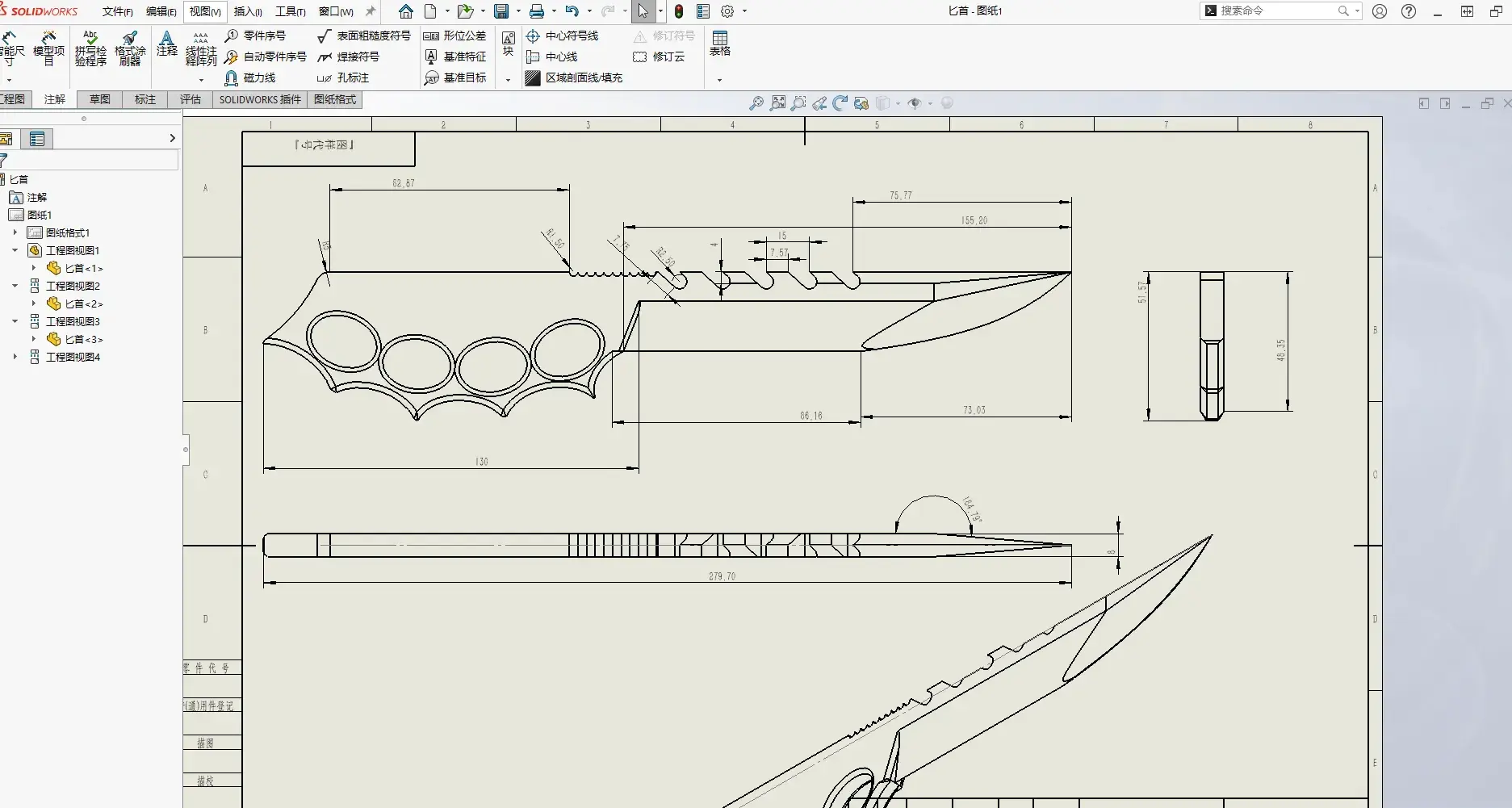This screenshot has height=808, width=1512.
Task: Pin the menu bar with the pushpin
Action: [371, 11]
